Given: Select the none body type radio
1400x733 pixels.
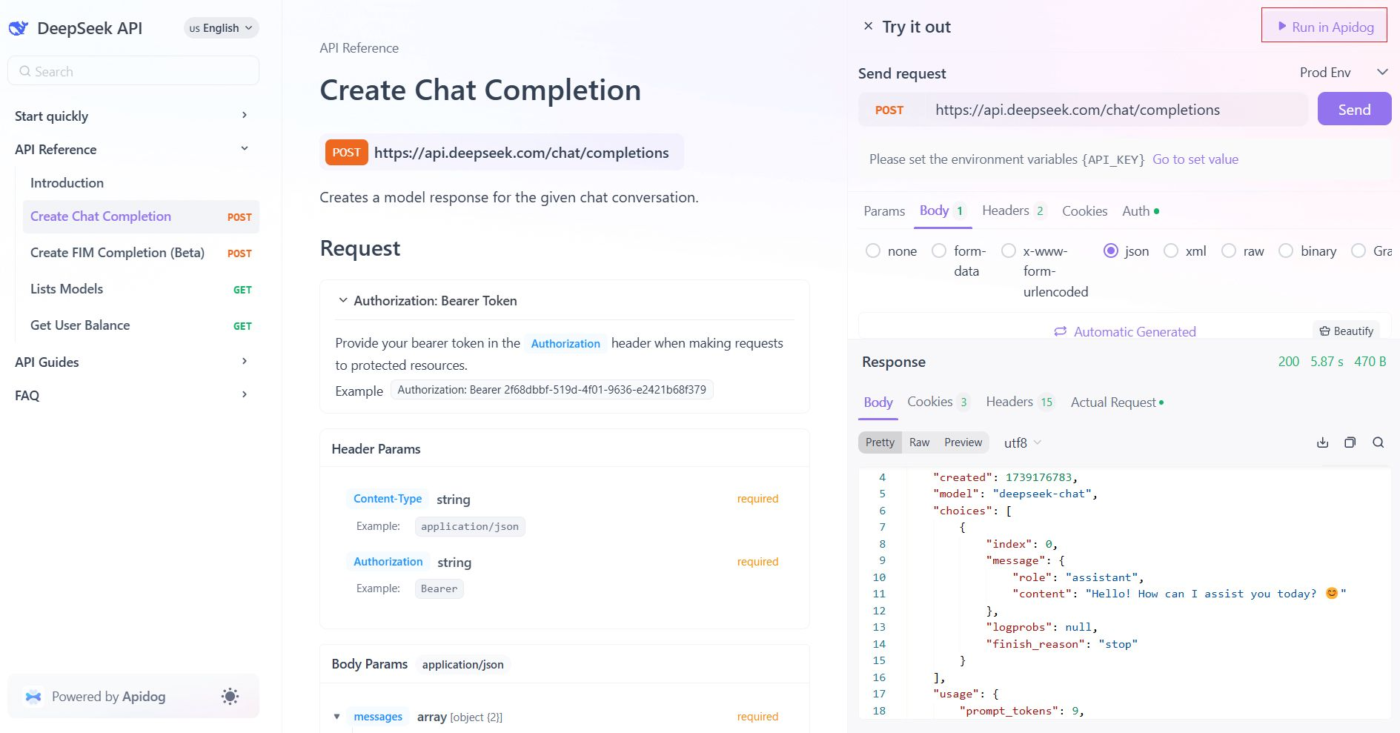Looking at the screenshot, I should pos(873,251).
